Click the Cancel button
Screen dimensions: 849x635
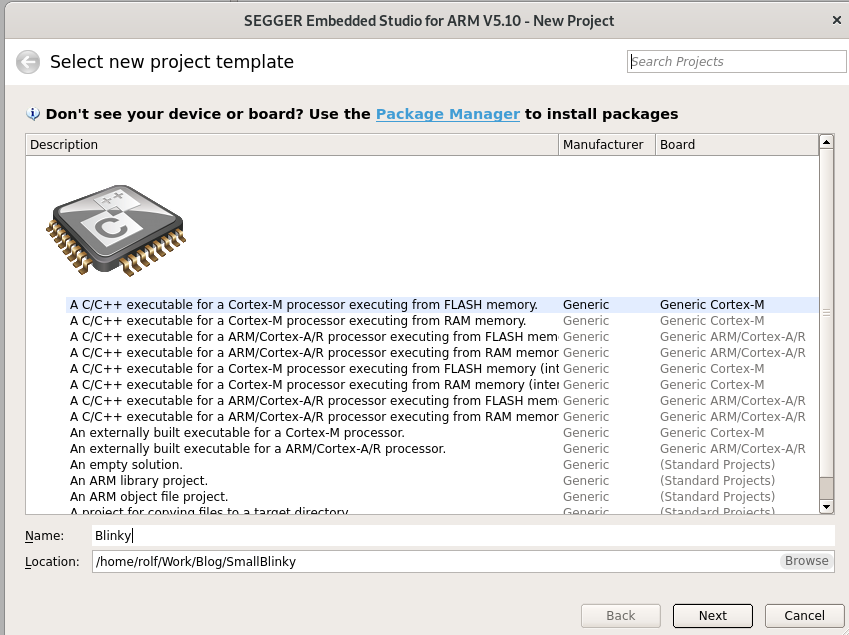[804, 616]
